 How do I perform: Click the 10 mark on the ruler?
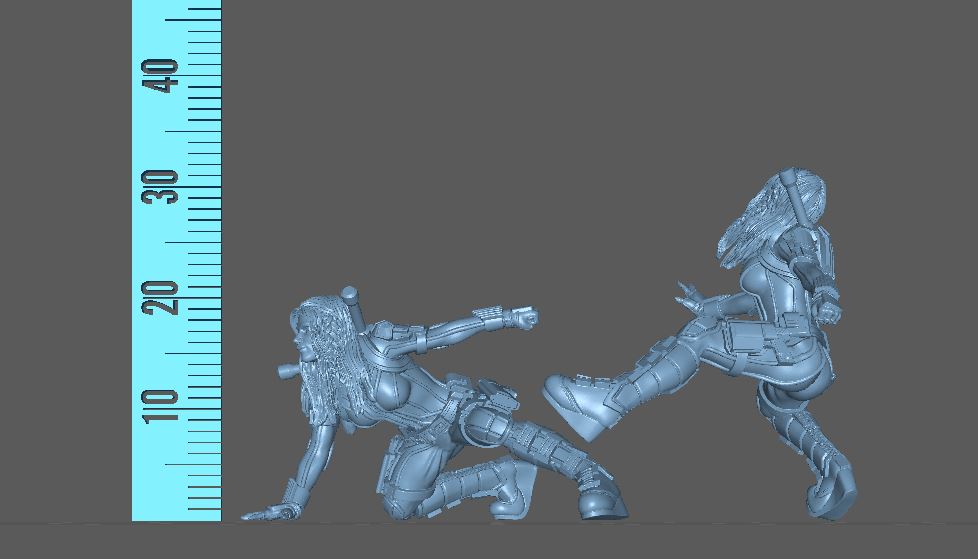click(160, 405)
